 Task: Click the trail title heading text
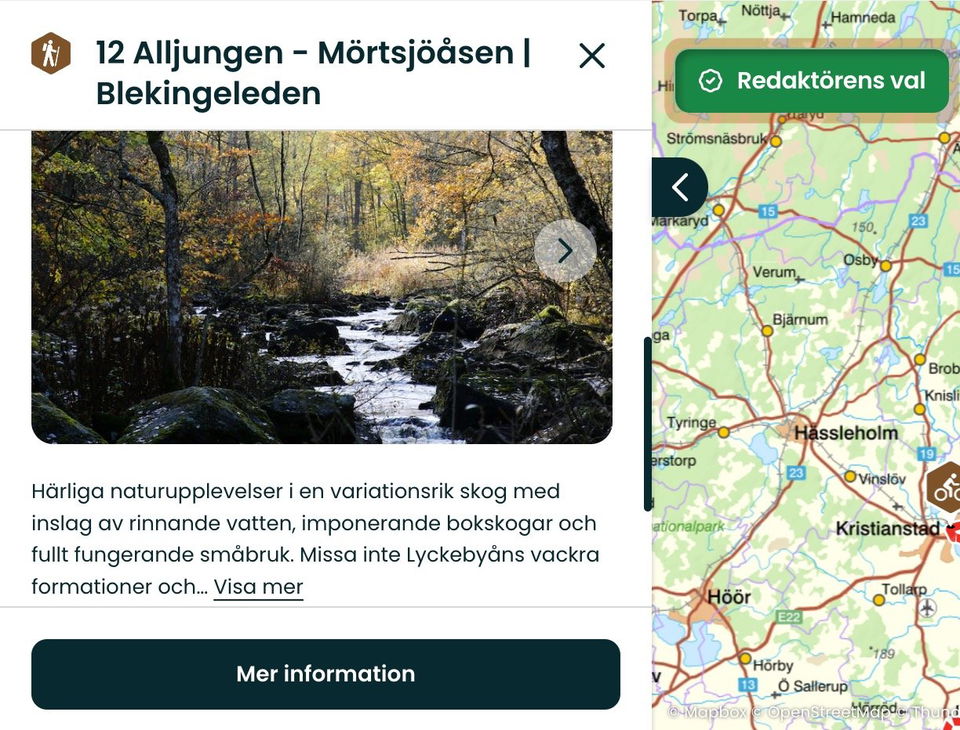pos(313,73)
